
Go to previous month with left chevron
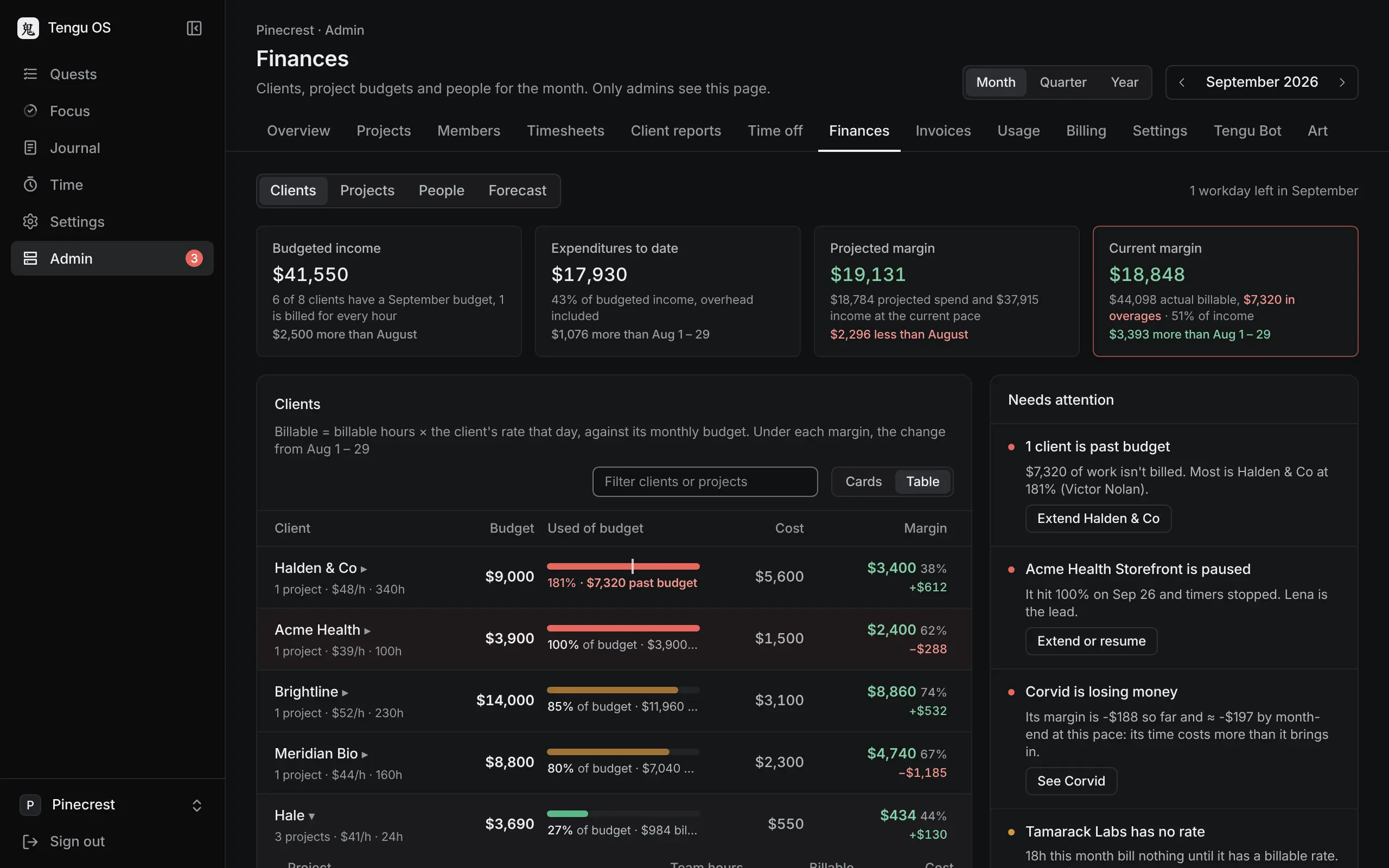(1182, 82)
